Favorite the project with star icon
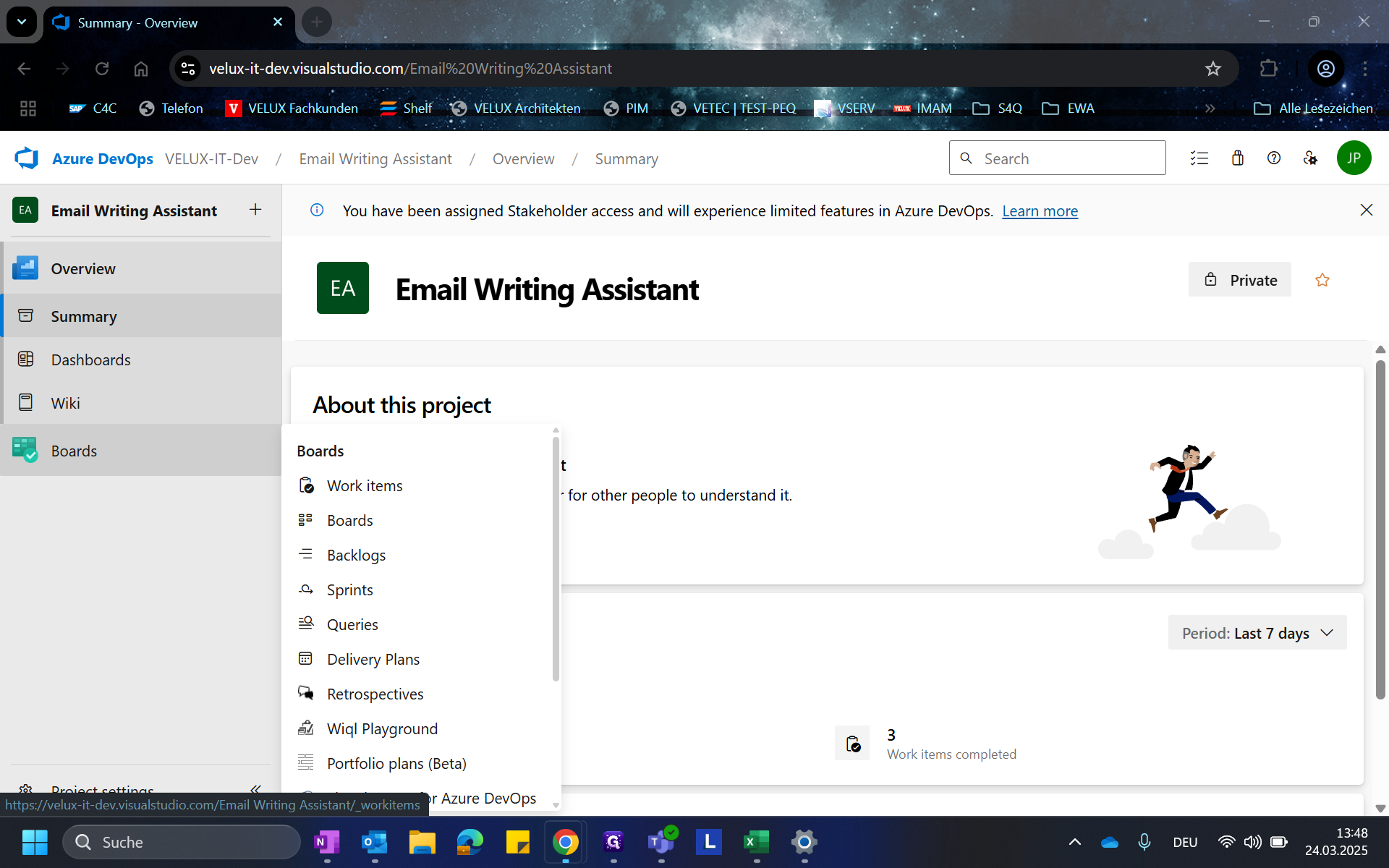The image size is (1389, 868). pos(1322,280)
